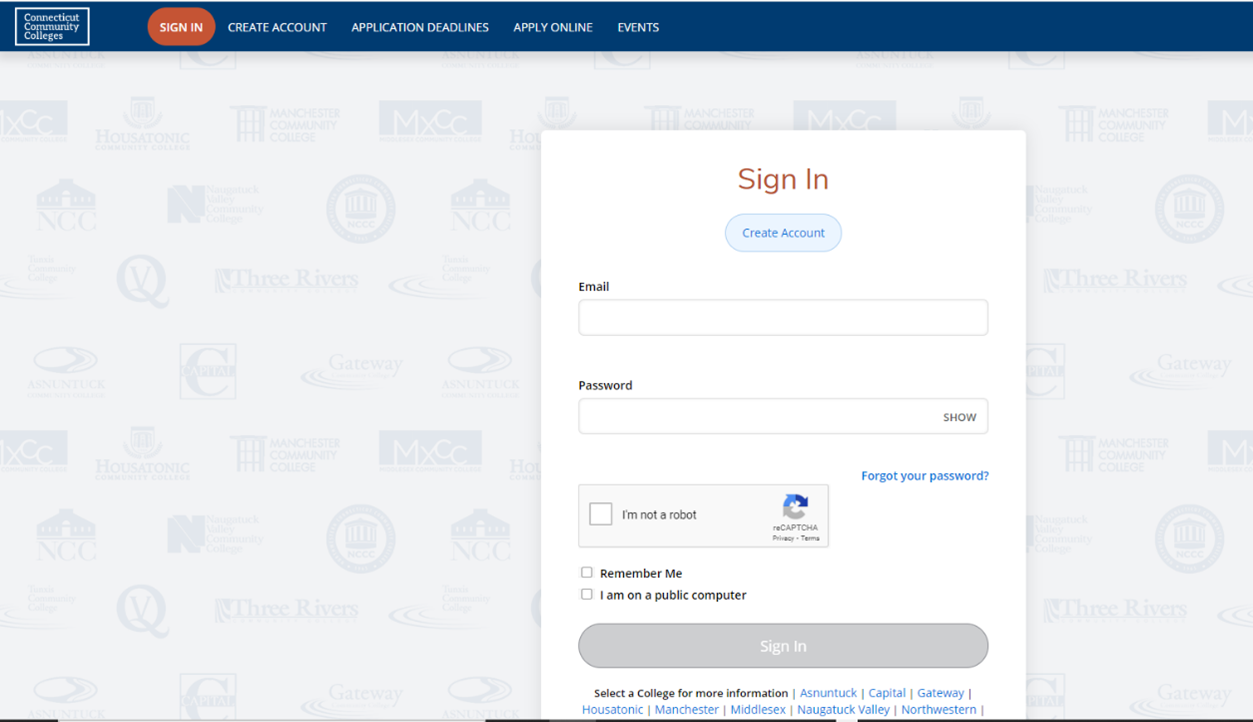Click the reCAPTCHA logo icon
This screenshot has width=1253, height=722.
pyautogui.click(x=795, y=507)
